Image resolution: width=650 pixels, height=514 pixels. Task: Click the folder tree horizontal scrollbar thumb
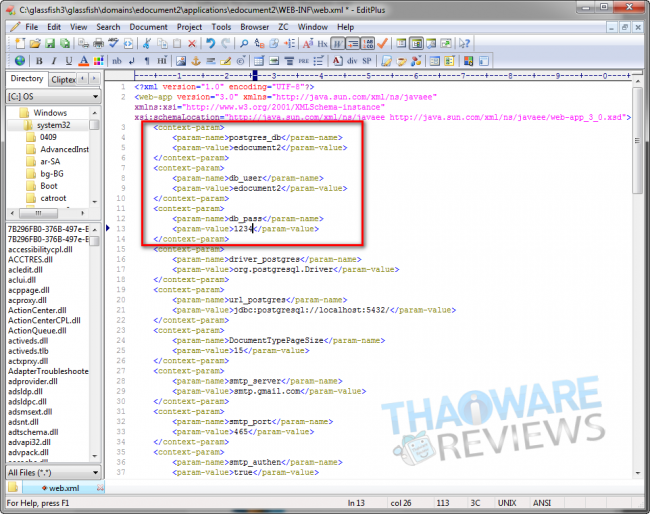(x=39, y=213)
